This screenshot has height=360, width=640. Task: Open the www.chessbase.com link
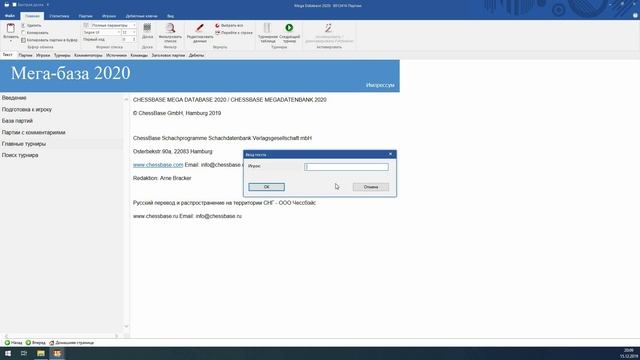click(x=158, y=165)
